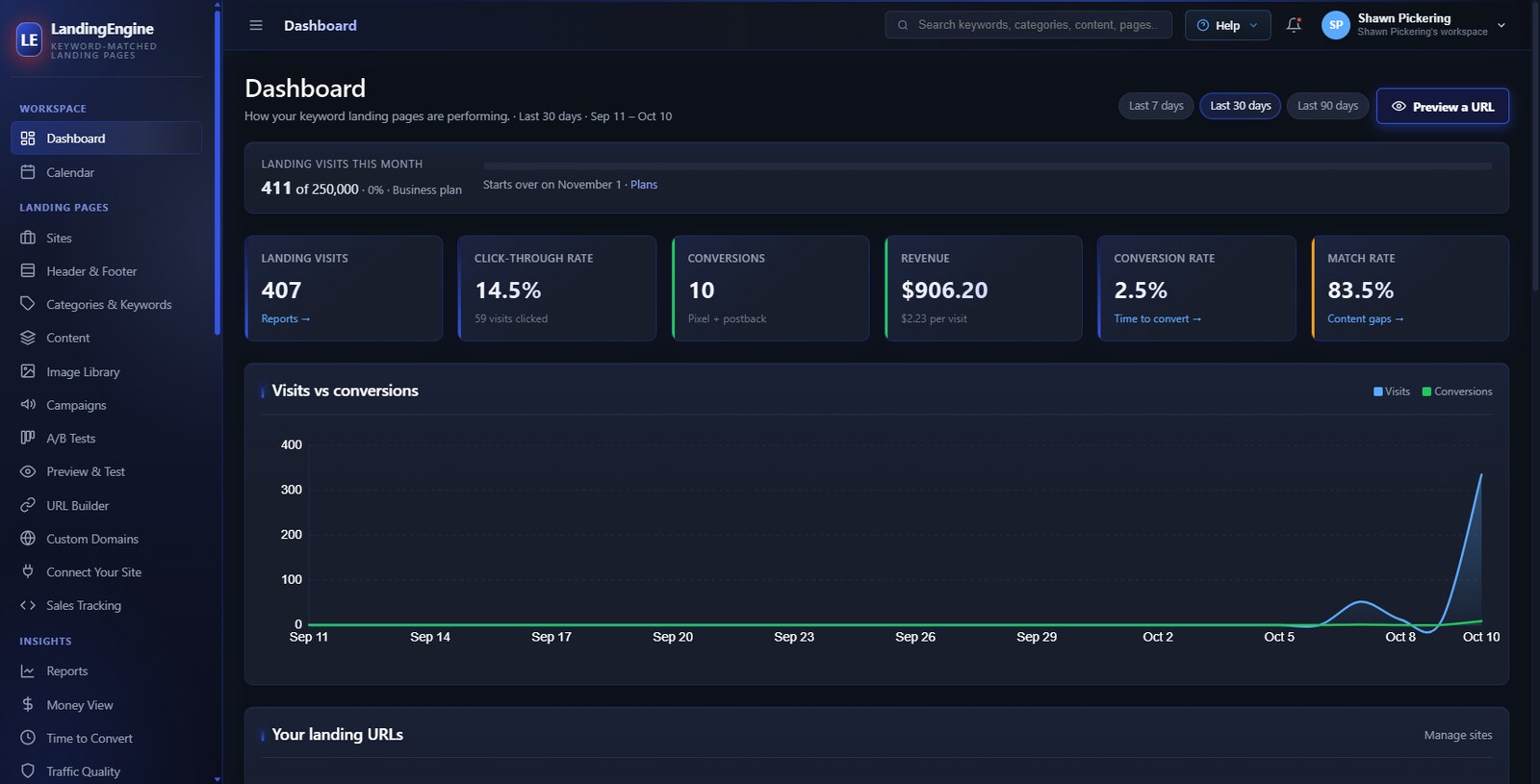
Task: Open A/B Tests in the sidebar
Action: [x=106, y=438]
